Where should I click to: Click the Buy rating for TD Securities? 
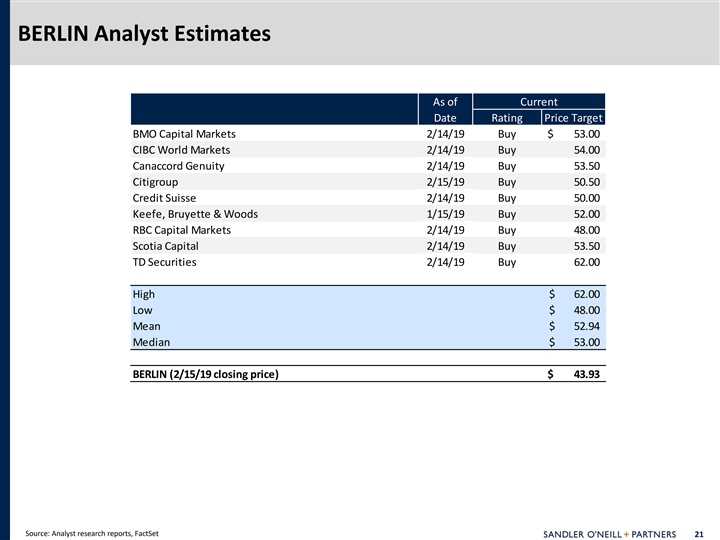point(506,262)
